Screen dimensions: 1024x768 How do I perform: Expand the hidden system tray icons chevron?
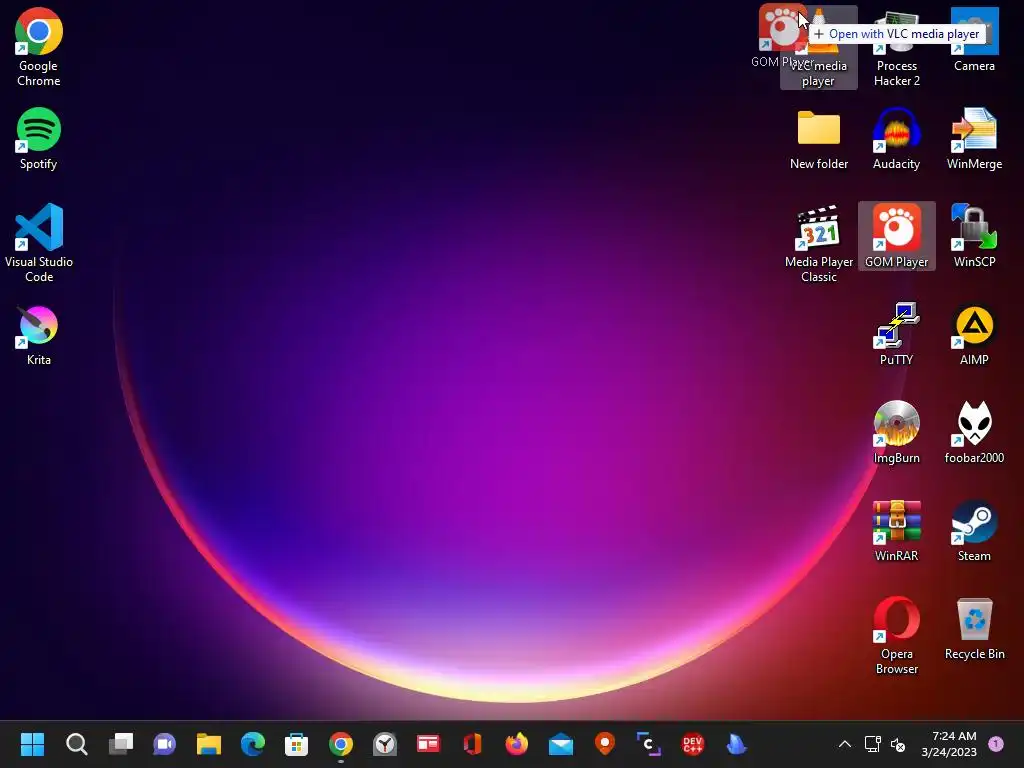[x=844, y=744]
